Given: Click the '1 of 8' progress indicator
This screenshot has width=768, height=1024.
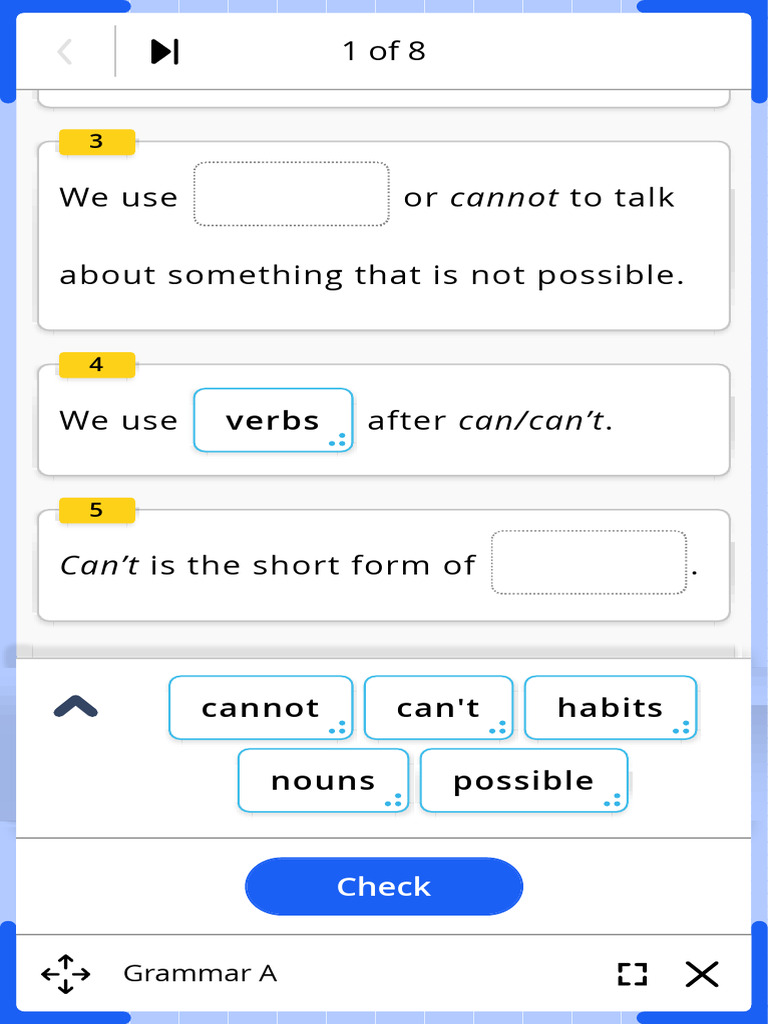Looking at the screenshot, I should coord(384,51).
